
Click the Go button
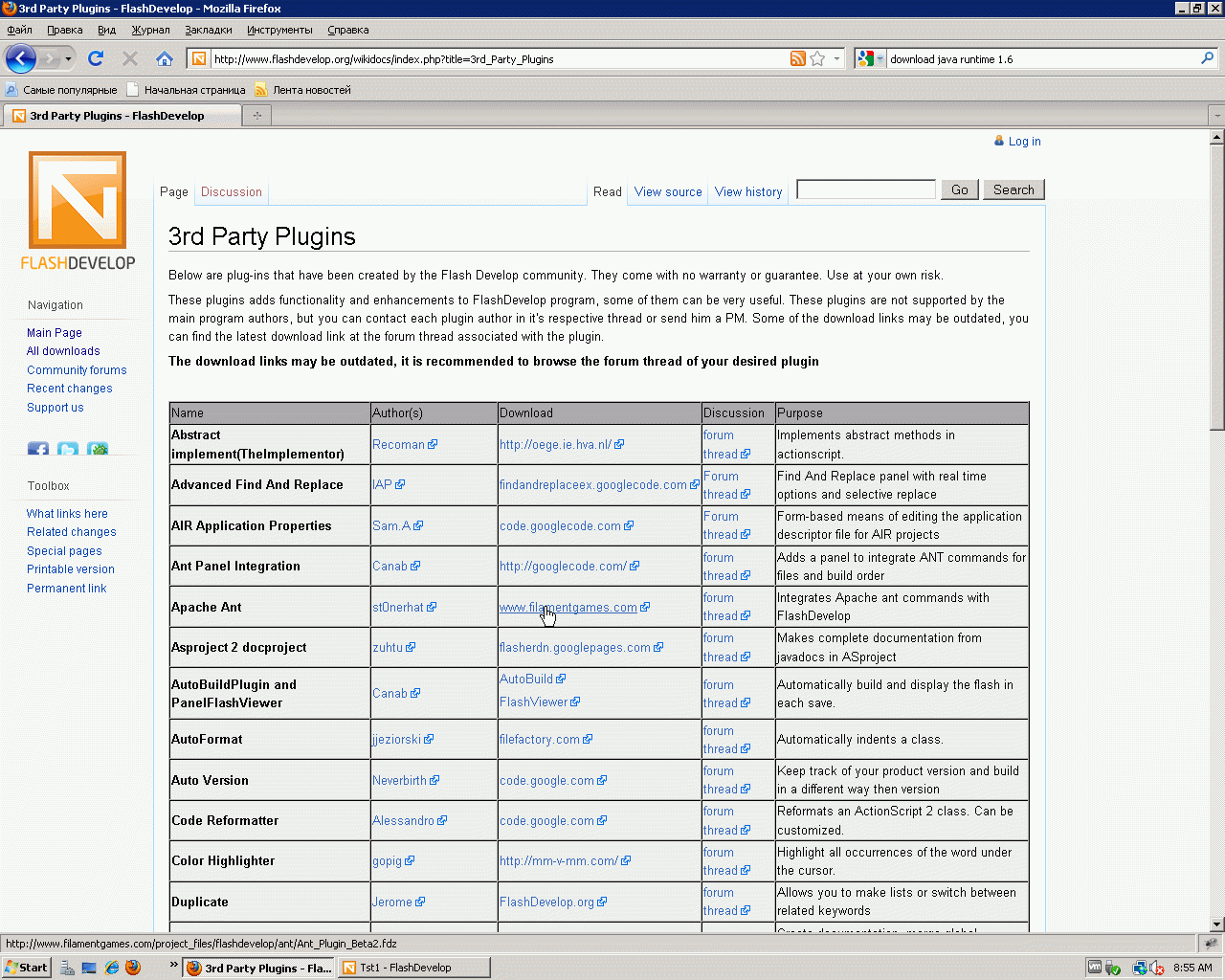[960, 189]
